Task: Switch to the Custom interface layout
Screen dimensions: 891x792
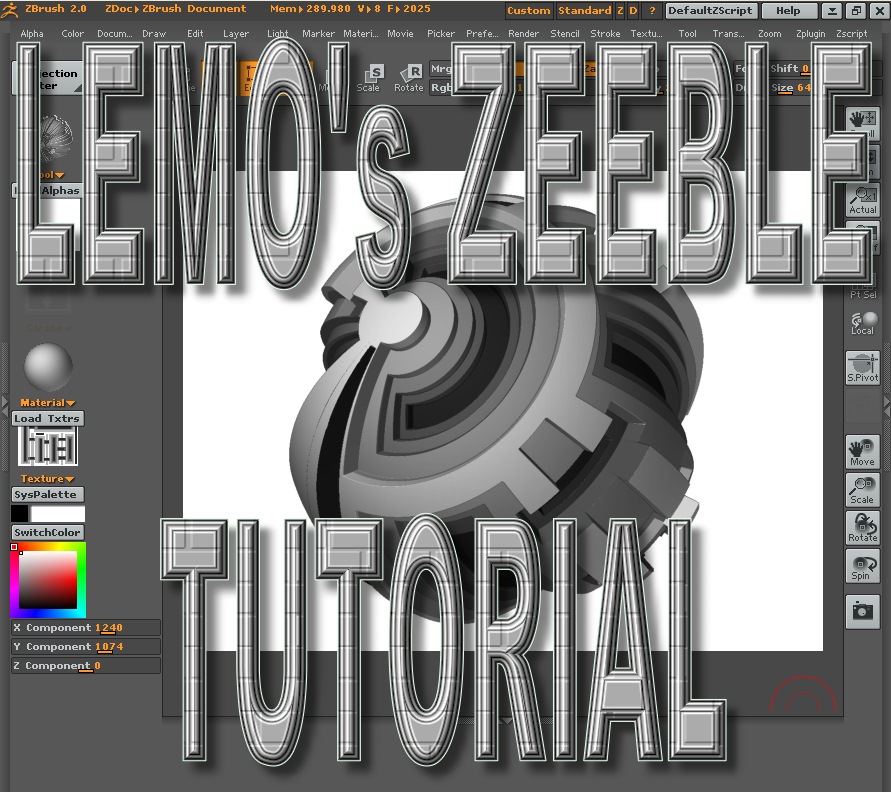Action: (x=528, y=10)
